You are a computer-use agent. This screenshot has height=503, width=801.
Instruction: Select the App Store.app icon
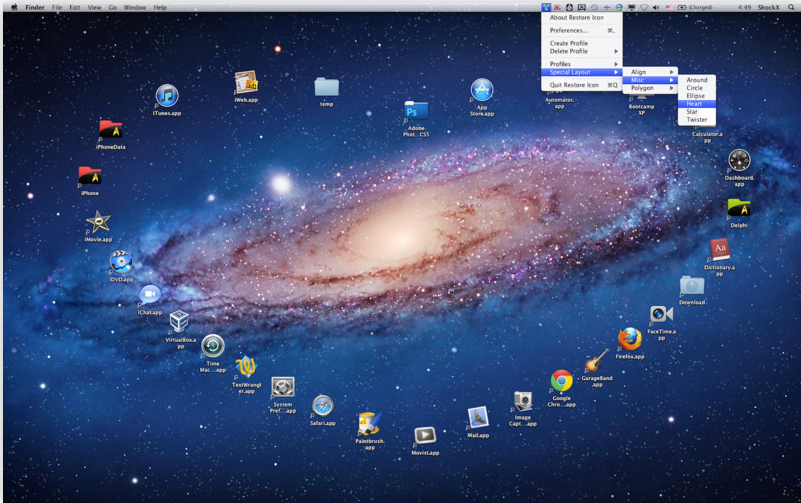pyautogui.click(x=482, y=90)
